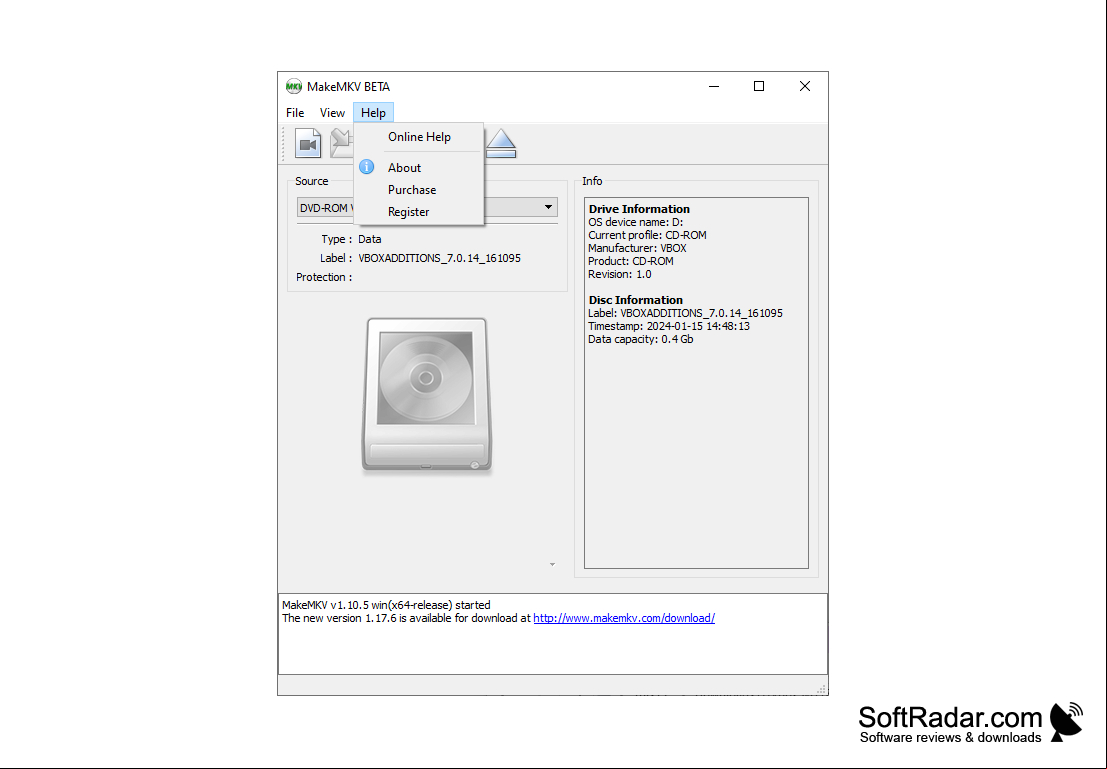Click the 'MakeMKV v1.10.5' started log line
The image size is (1107, 769).
[x=386, y=605]
